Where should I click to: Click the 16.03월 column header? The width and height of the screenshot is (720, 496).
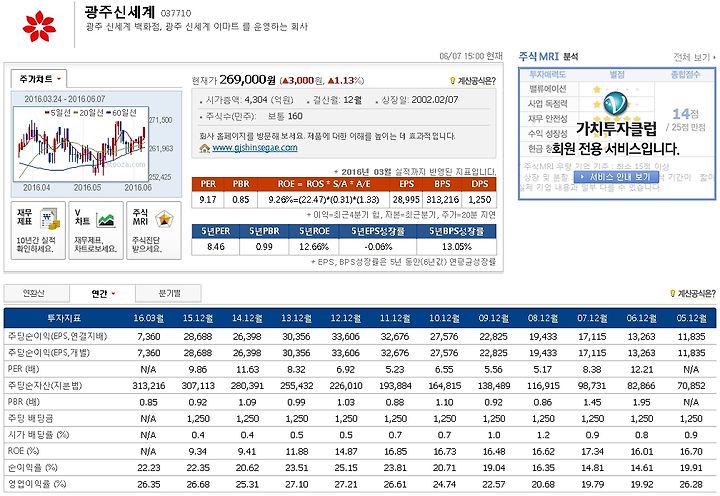pos(149,318)
